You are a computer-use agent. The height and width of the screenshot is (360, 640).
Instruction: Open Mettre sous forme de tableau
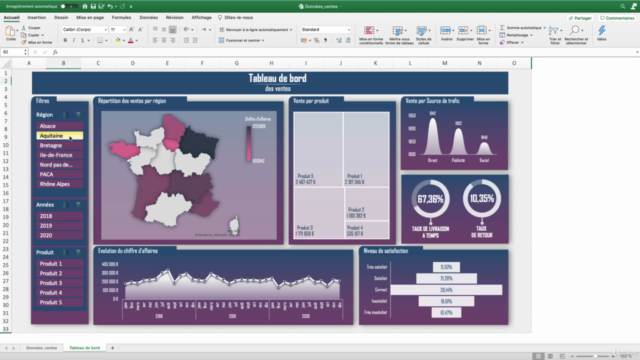coord(399,35)
